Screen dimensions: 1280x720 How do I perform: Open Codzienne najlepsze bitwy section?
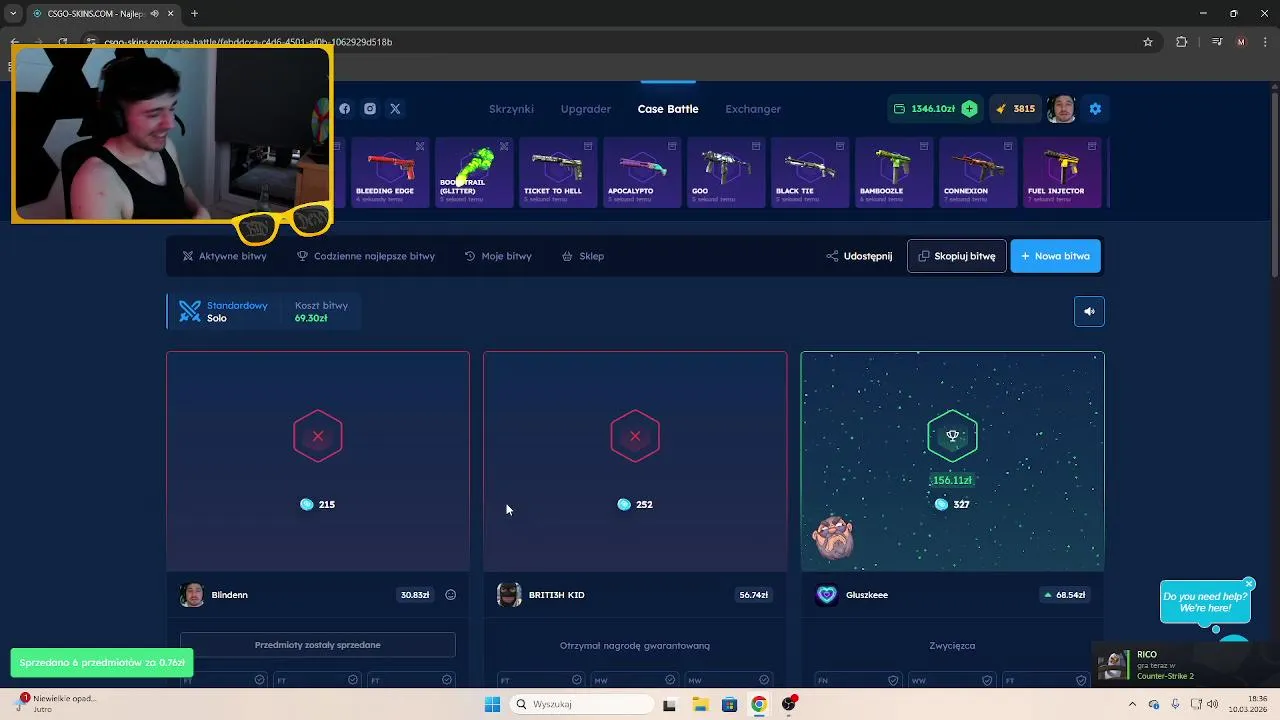click(366, 256)
